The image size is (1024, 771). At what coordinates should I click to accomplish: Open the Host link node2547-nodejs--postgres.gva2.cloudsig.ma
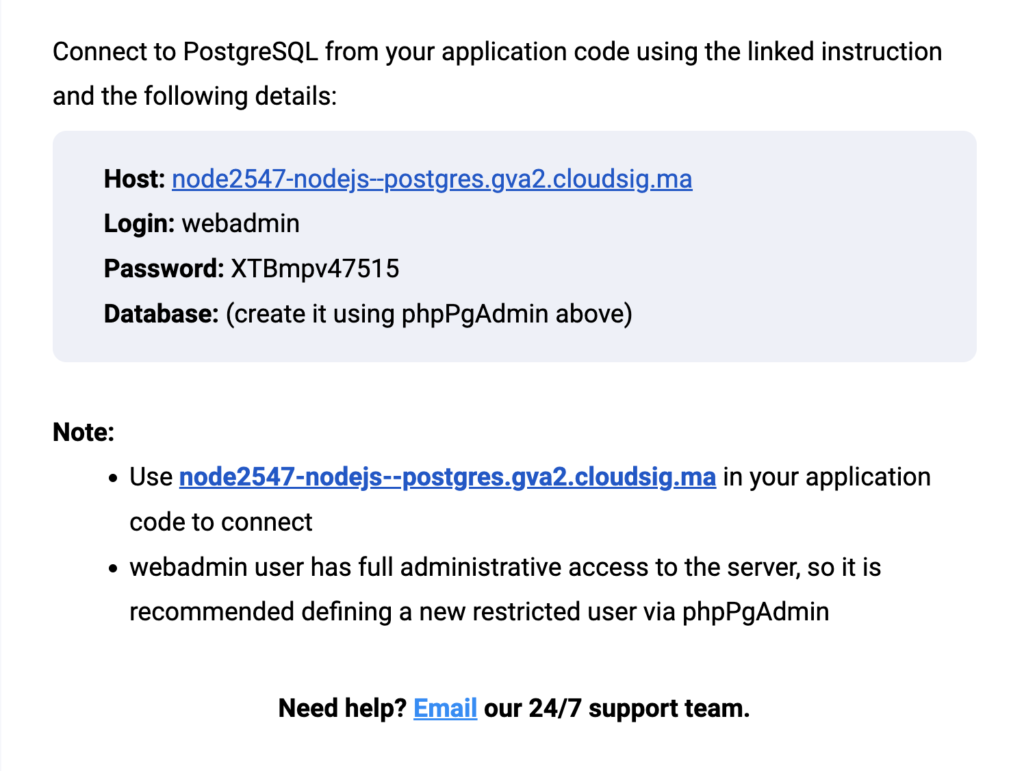432,179
